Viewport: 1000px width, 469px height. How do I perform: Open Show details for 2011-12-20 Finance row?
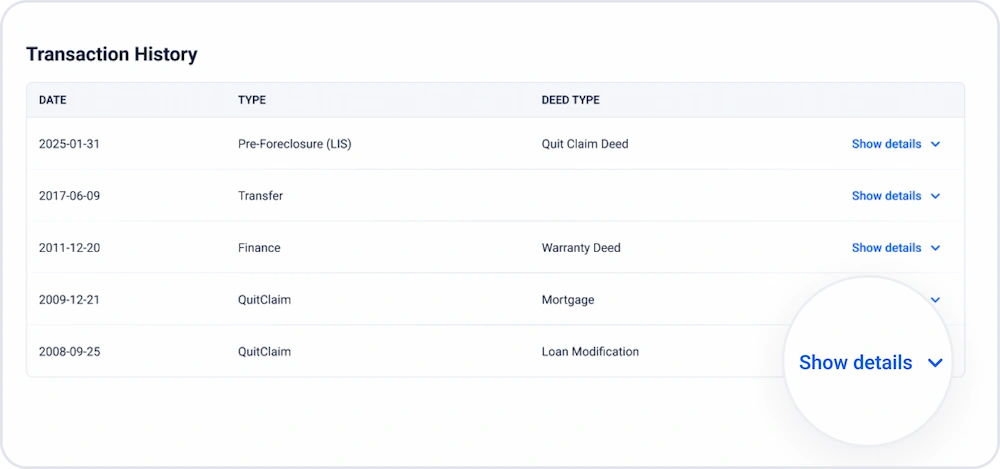[886, 248]
